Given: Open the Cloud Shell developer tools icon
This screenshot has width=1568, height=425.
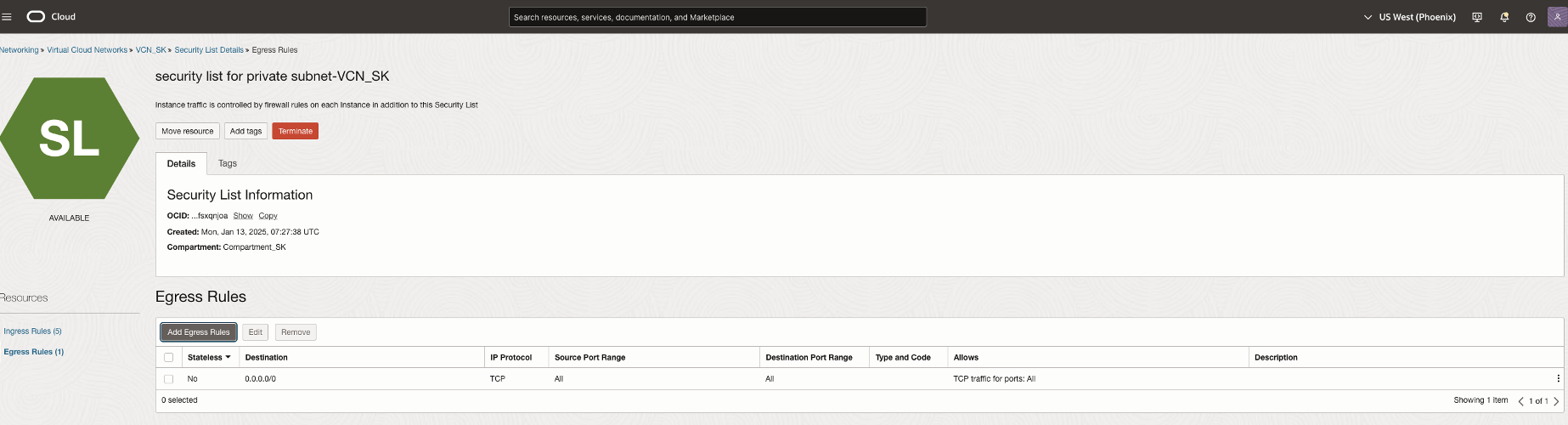Looking at the screenshot, I should [x=1477, y=17].
